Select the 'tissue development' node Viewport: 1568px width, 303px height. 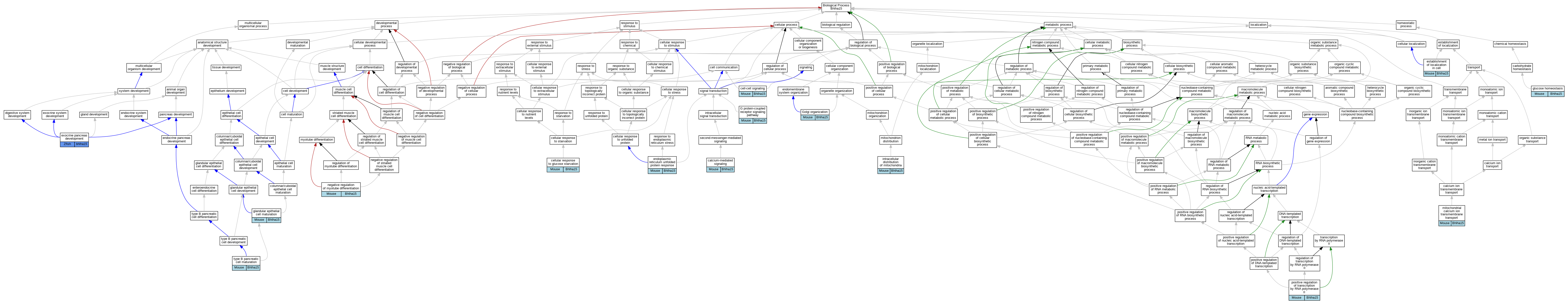tap(226, 67)
